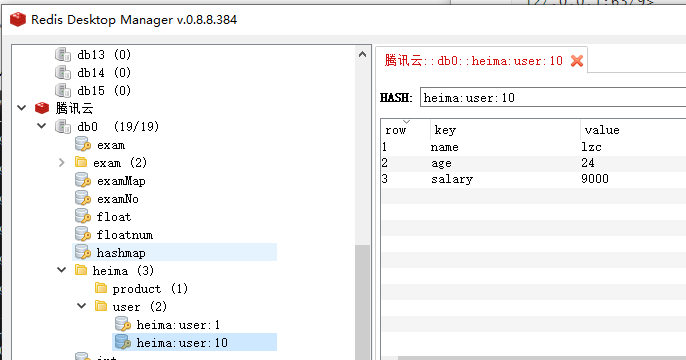Select the db14 (0) tree item

[x=104, y=73]
